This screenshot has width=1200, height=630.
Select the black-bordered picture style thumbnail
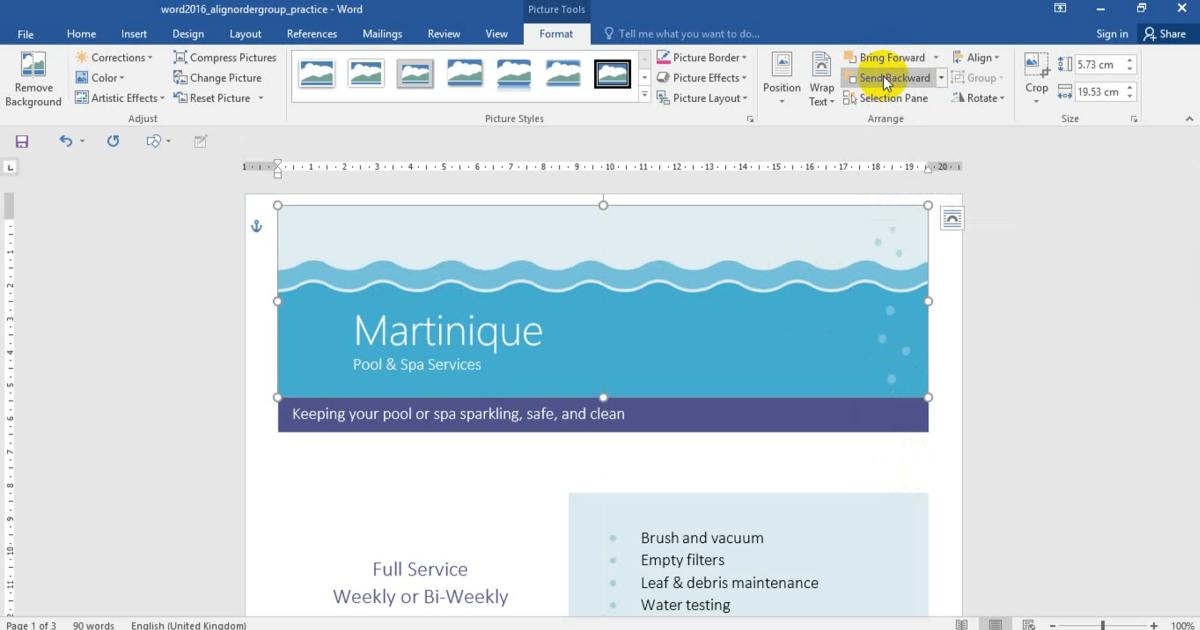612,74
